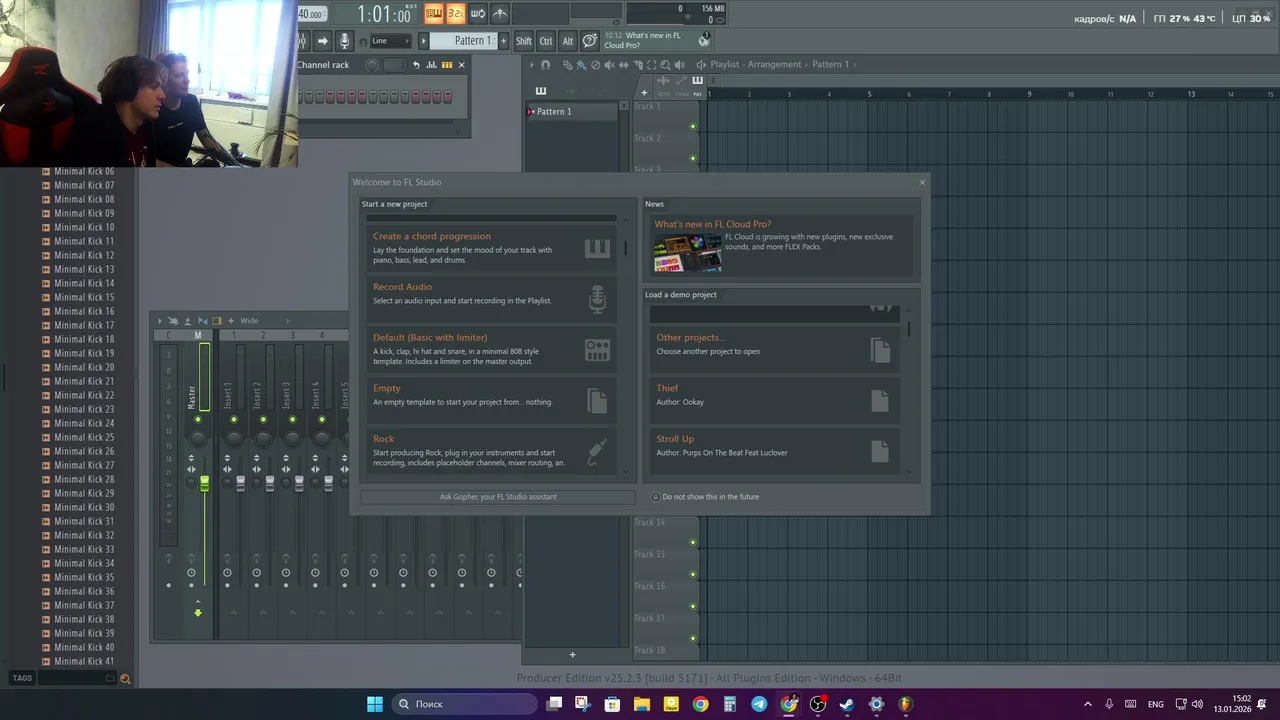This screenshot has width=1280, height=720.
Task: Toggle Track 2 mute light in Playlist
Action: tap(692, 158)
